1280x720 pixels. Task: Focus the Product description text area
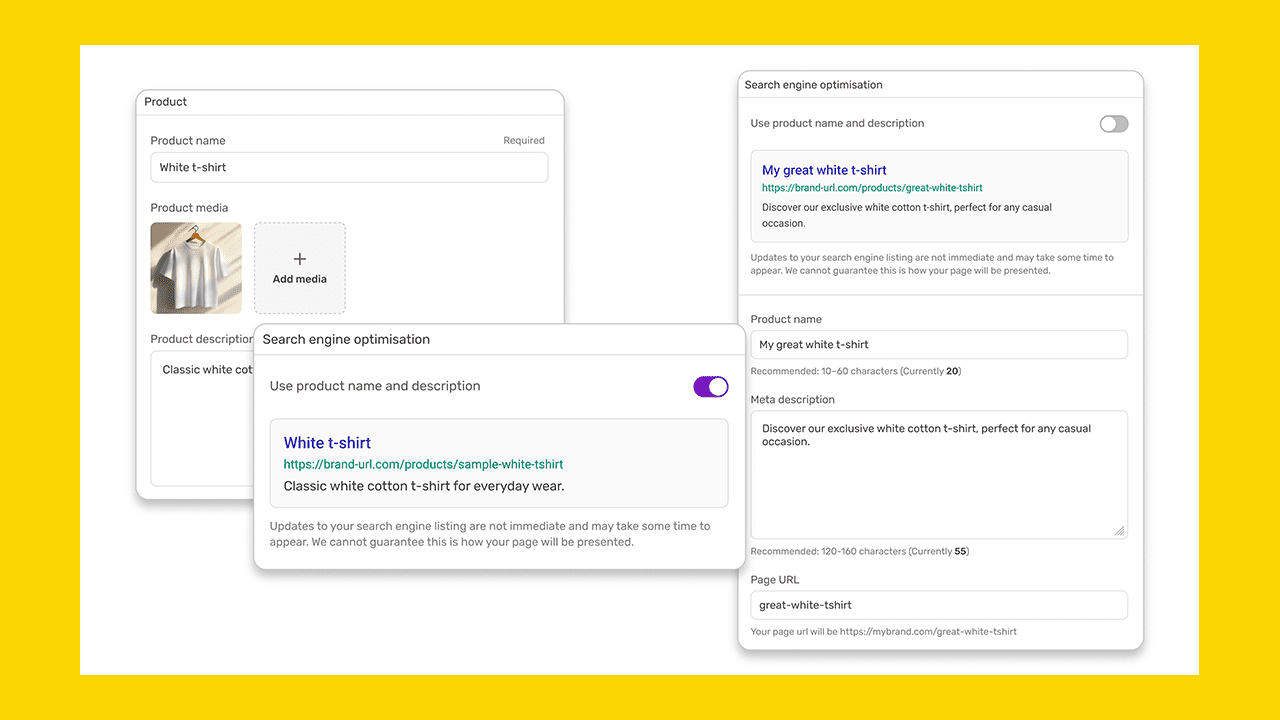[x=200, y=420]
